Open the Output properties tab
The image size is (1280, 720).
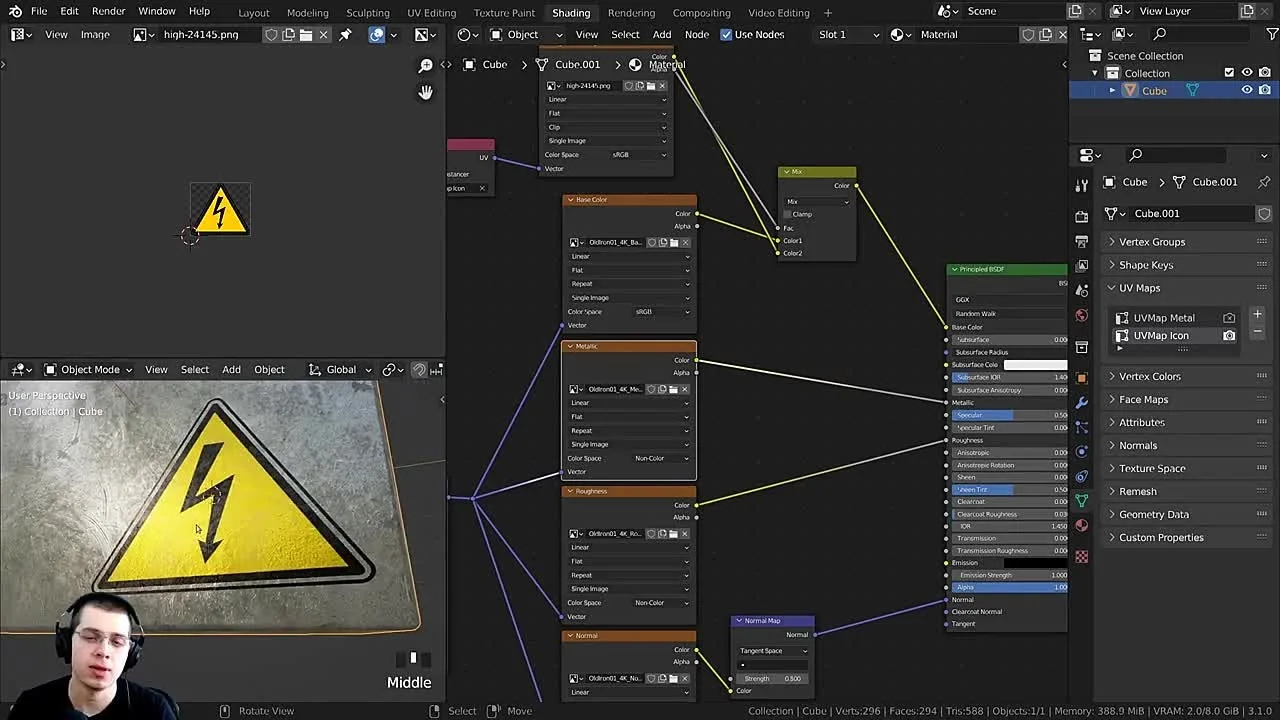(x=1081, y=241)
